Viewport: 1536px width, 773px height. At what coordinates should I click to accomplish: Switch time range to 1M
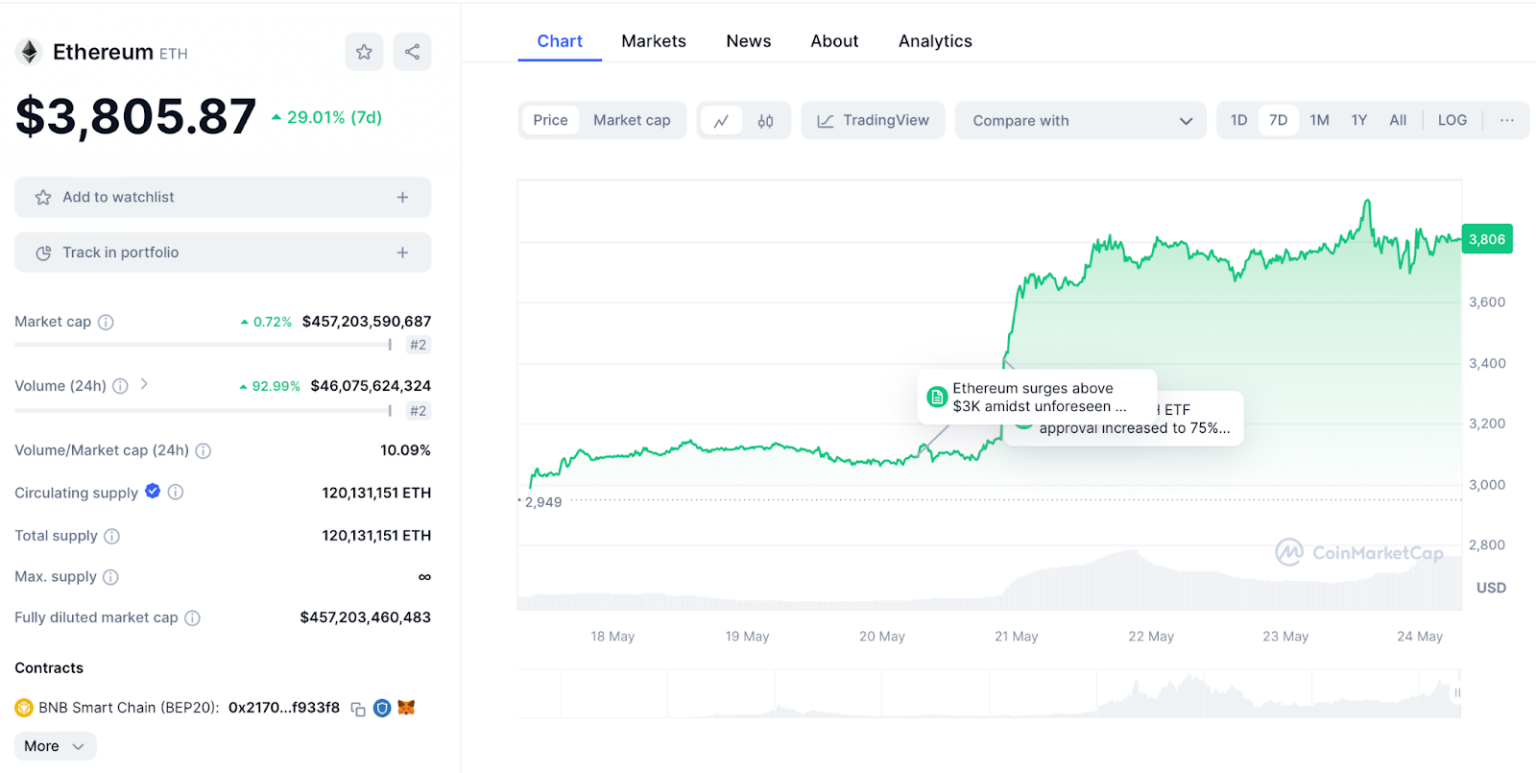1319,119
